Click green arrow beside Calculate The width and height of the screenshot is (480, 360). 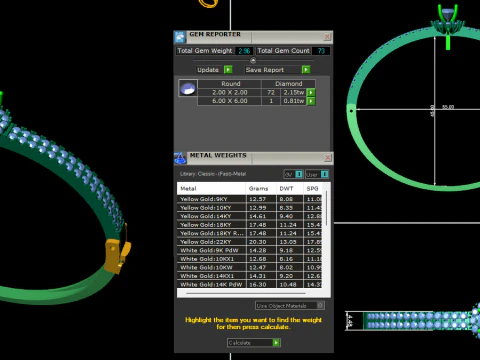coord(276,343)
